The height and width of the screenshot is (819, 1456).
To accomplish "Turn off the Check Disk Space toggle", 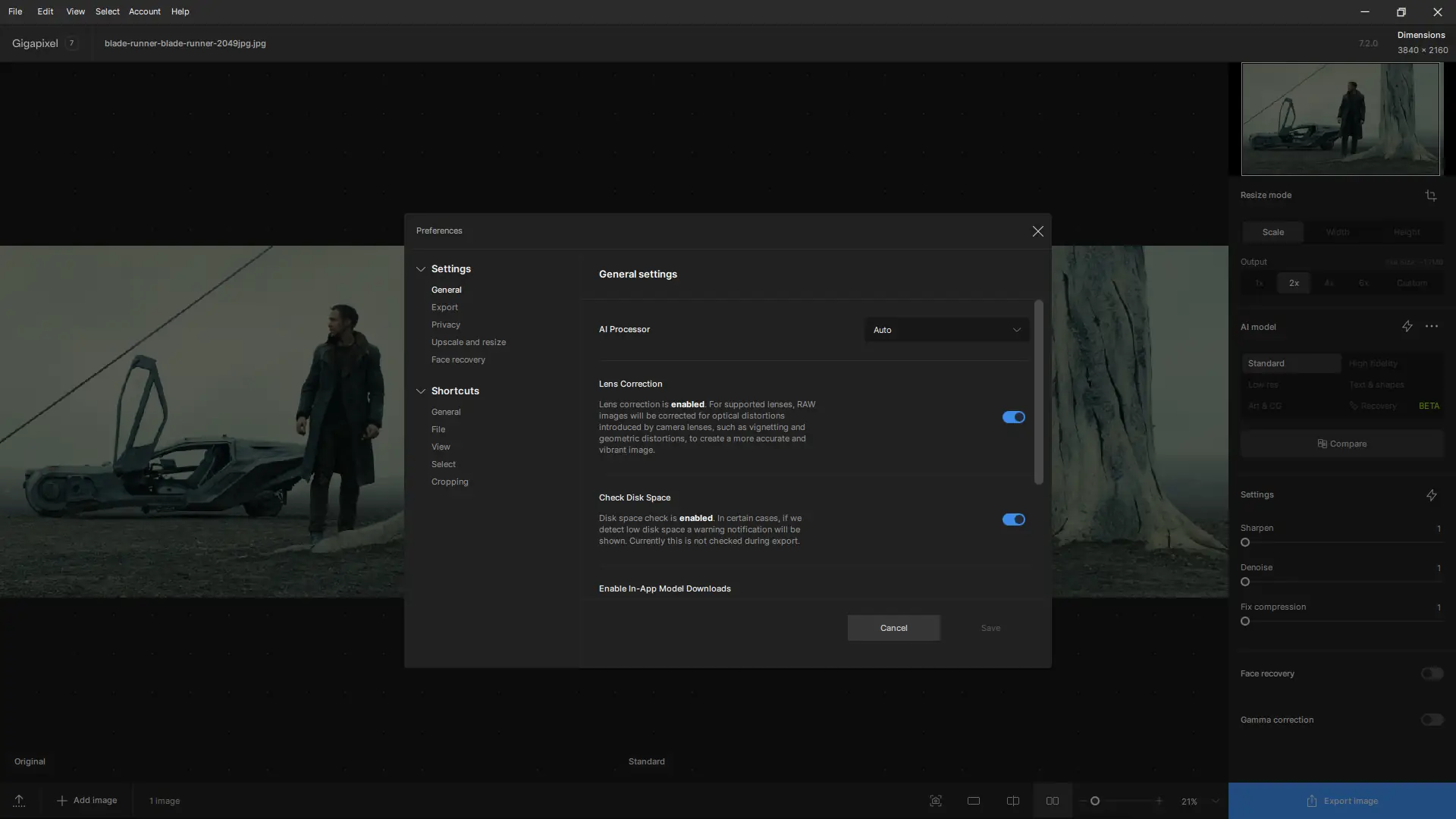I will click(1013, 519).
